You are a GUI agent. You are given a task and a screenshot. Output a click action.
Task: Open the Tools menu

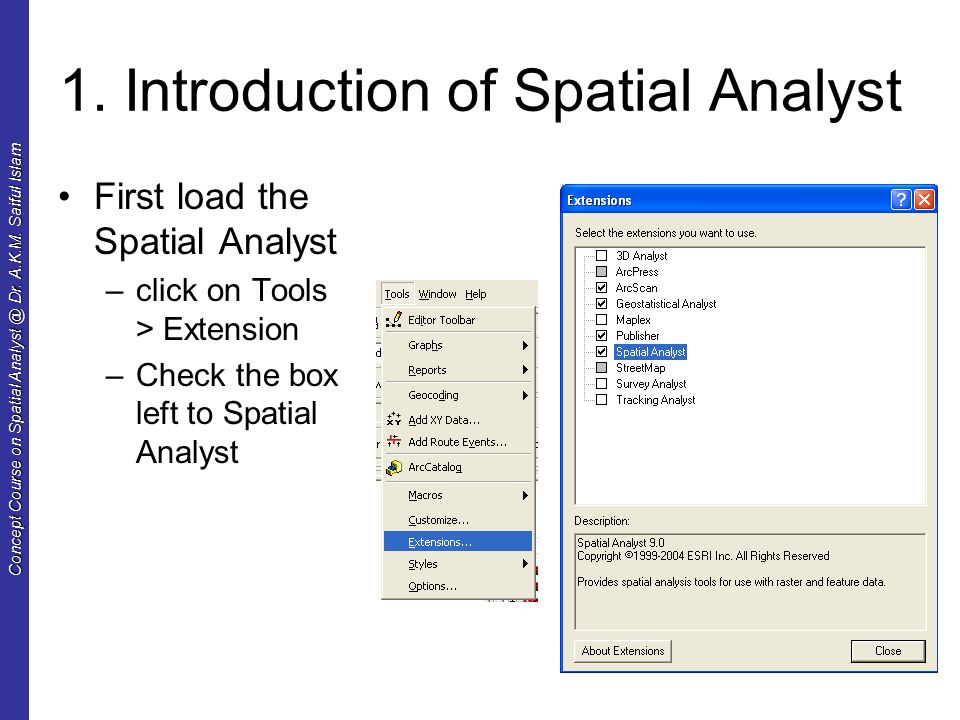tap(397, 294)
